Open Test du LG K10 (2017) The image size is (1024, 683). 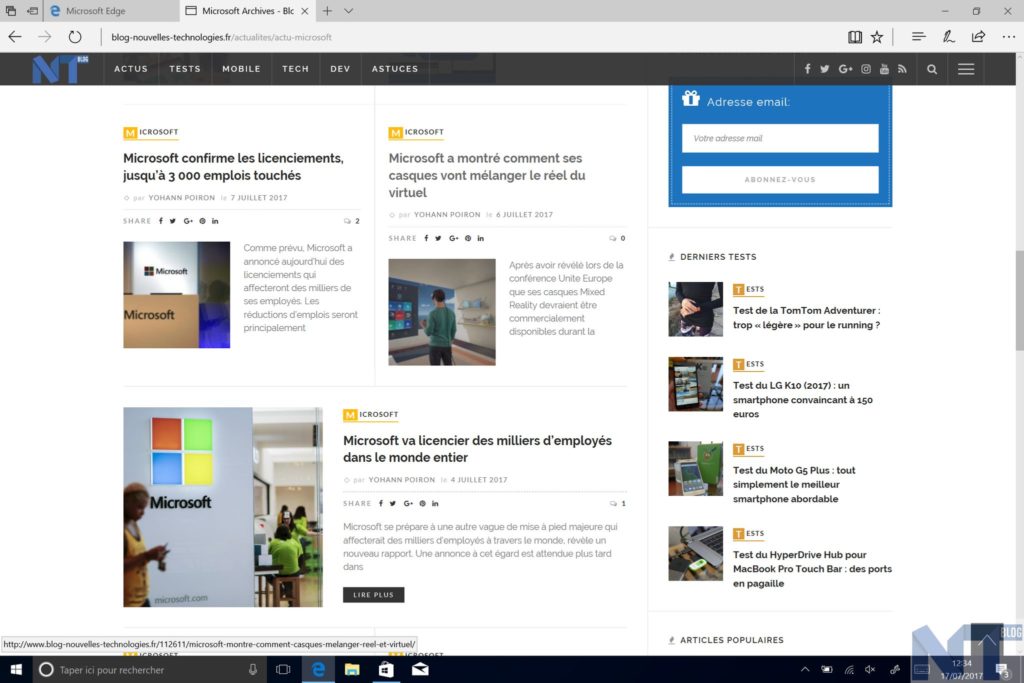click(803, 400)
